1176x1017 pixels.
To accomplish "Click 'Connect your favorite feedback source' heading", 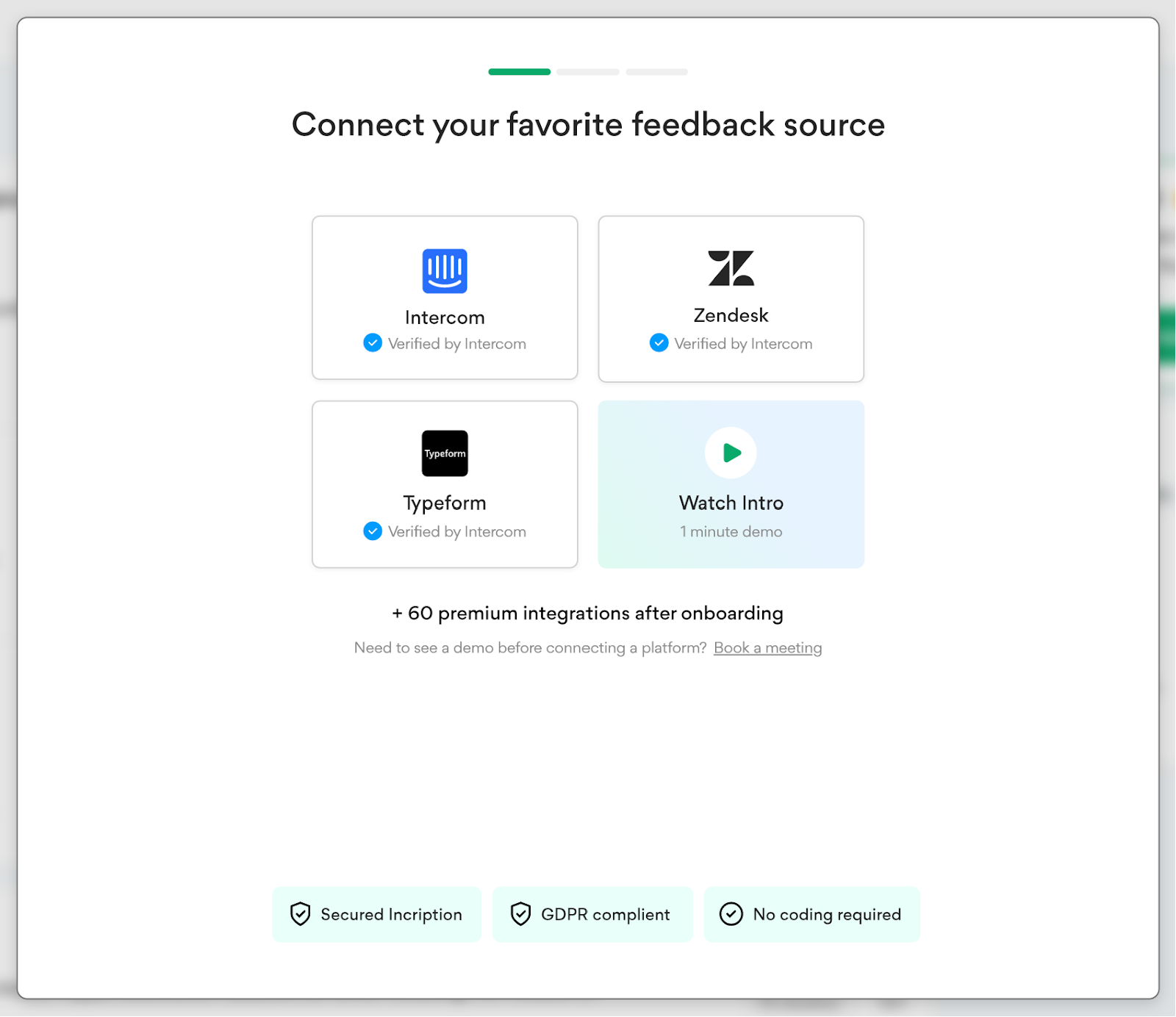I will tap(588, 125).
